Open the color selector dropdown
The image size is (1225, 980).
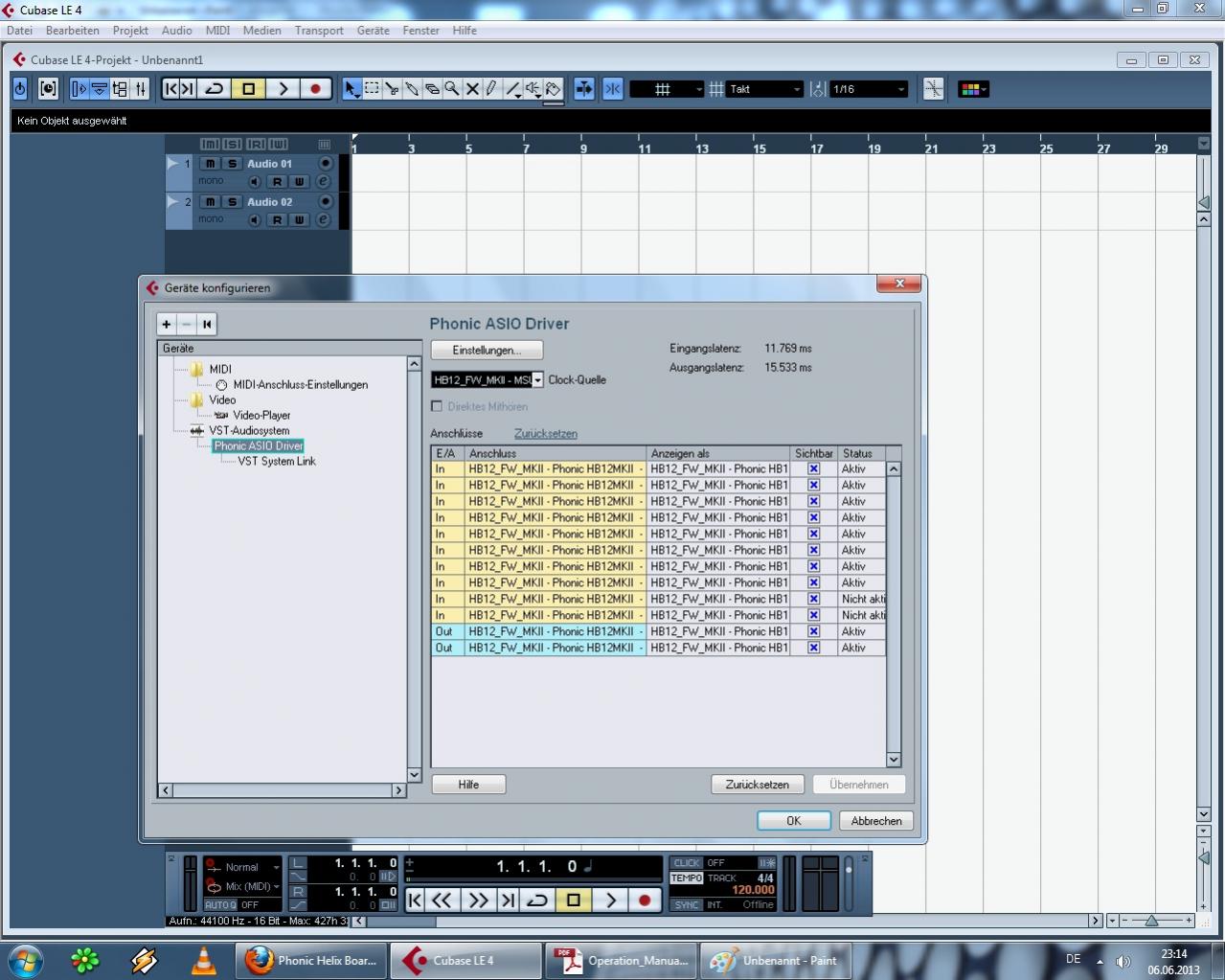(x=973, y=89)
